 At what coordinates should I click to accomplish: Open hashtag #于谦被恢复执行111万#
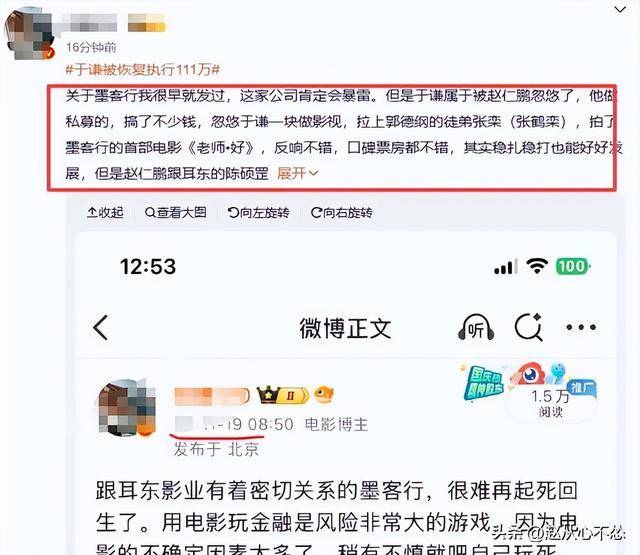[x=142, y=70]
